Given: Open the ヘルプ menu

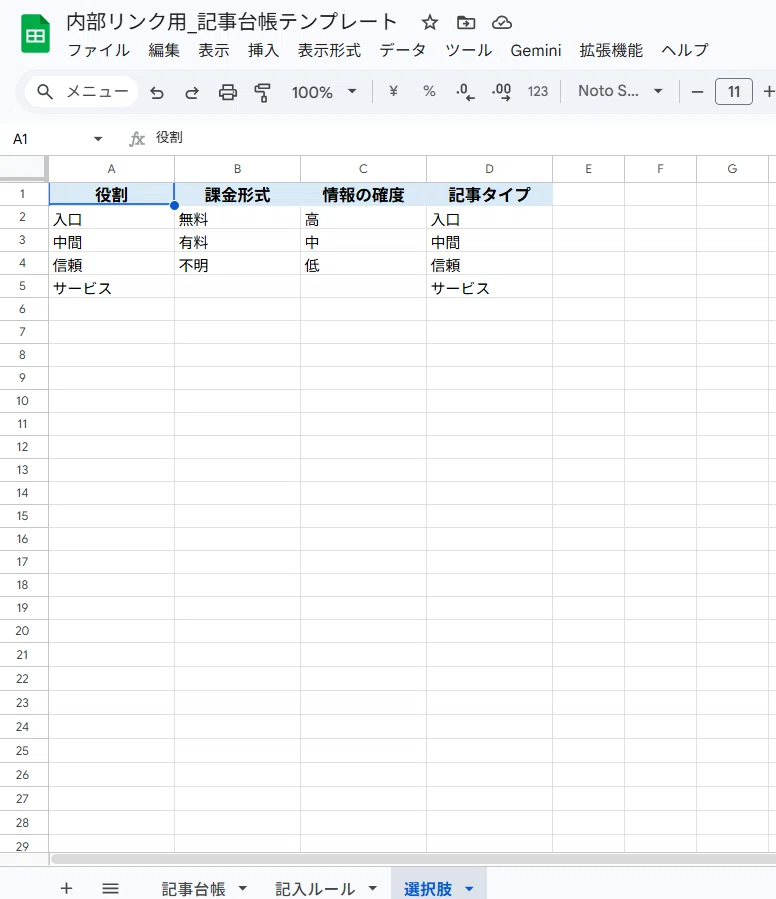Looking at the screenshot, I should (x=685, y=50).
